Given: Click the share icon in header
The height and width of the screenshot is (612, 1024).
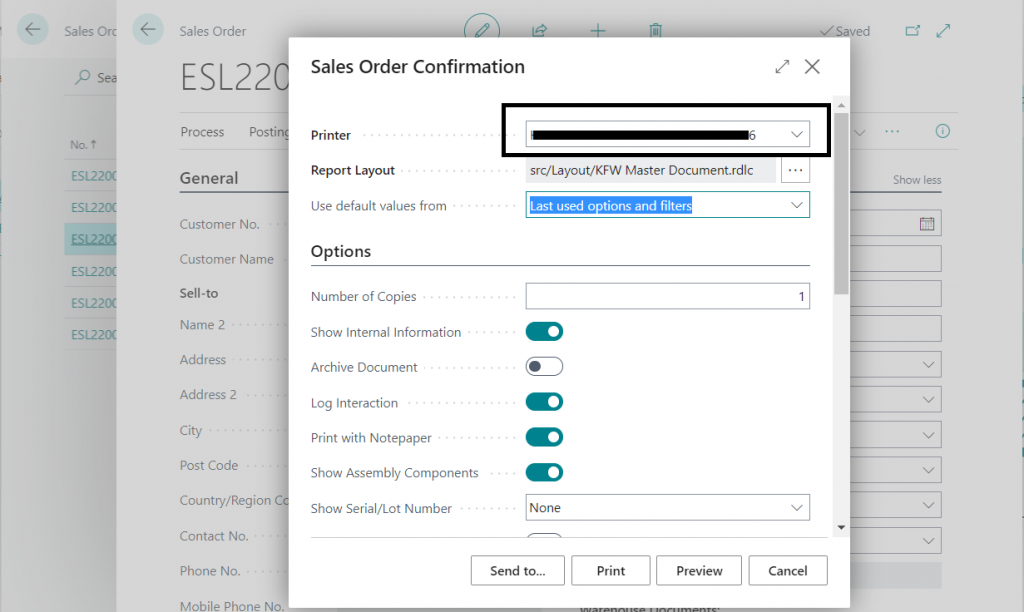Looking at the screenshot, I should coord(540,30).
